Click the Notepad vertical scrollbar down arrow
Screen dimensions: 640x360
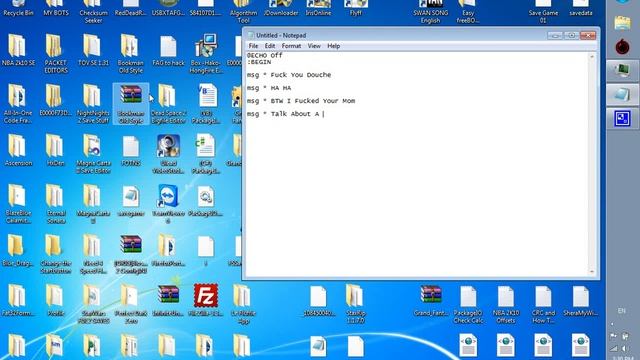click(592, 271)
